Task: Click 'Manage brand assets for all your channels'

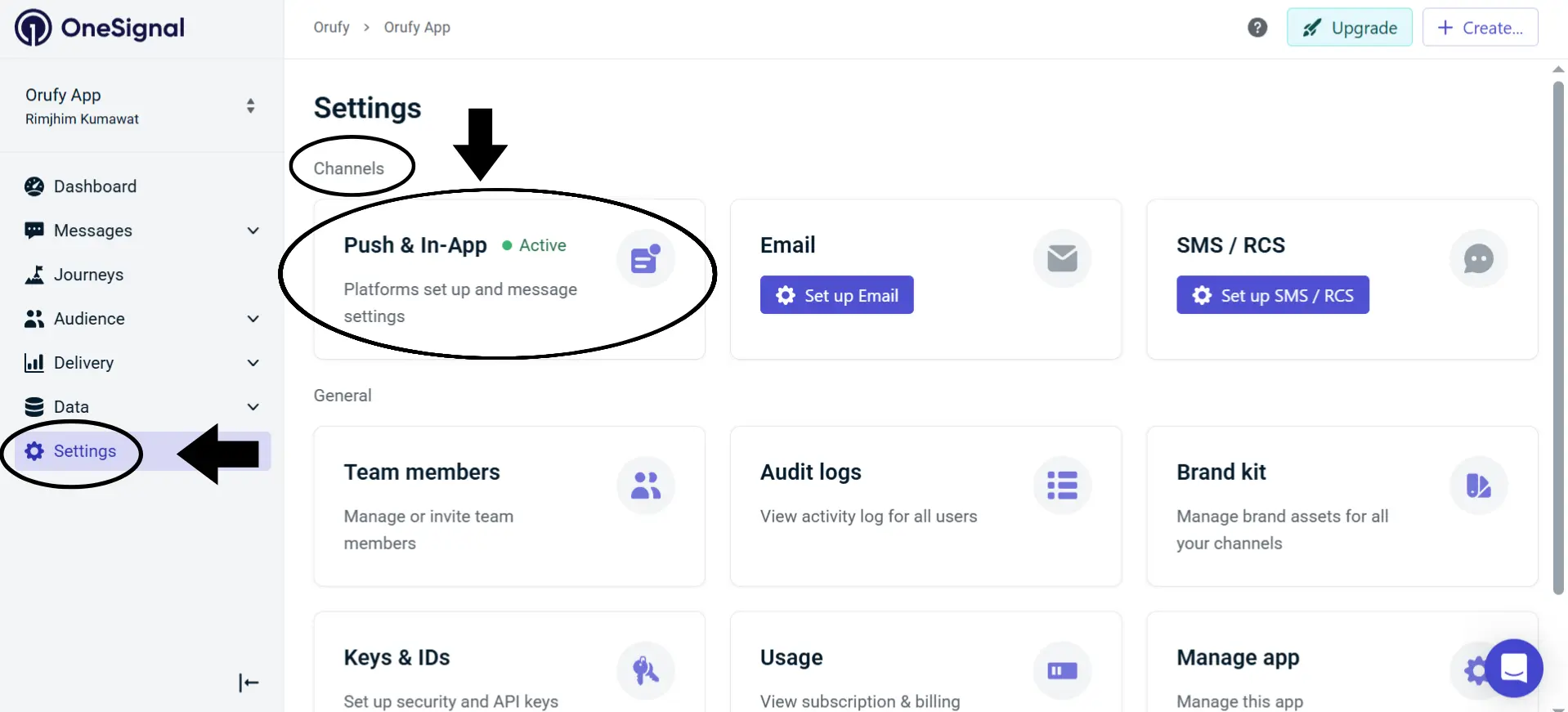Action: (x=1283, y=530)
